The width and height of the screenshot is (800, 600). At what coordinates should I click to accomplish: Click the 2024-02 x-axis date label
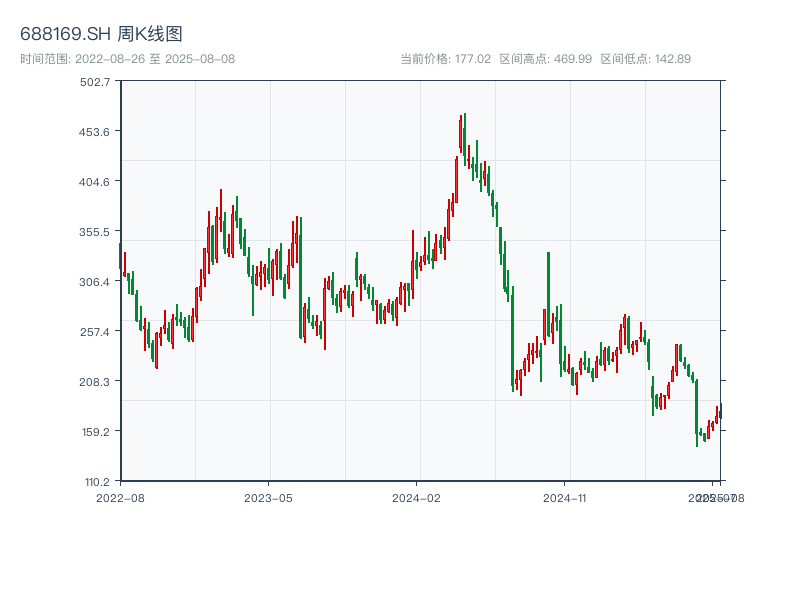pos(418,497)
